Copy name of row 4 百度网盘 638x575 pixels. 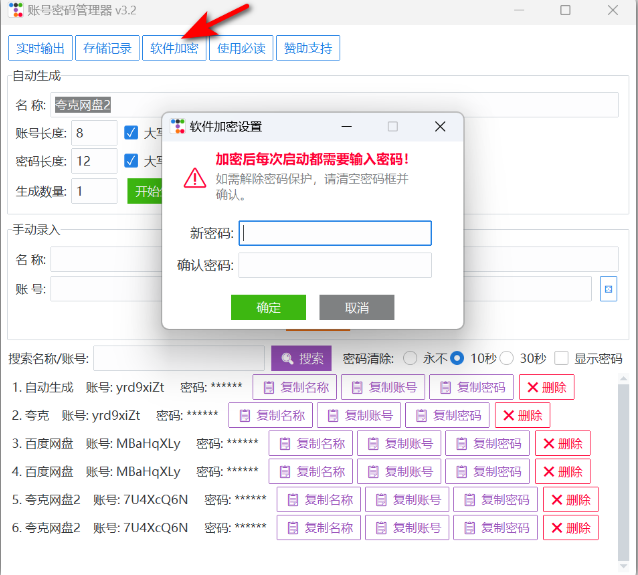pos(311,471)
